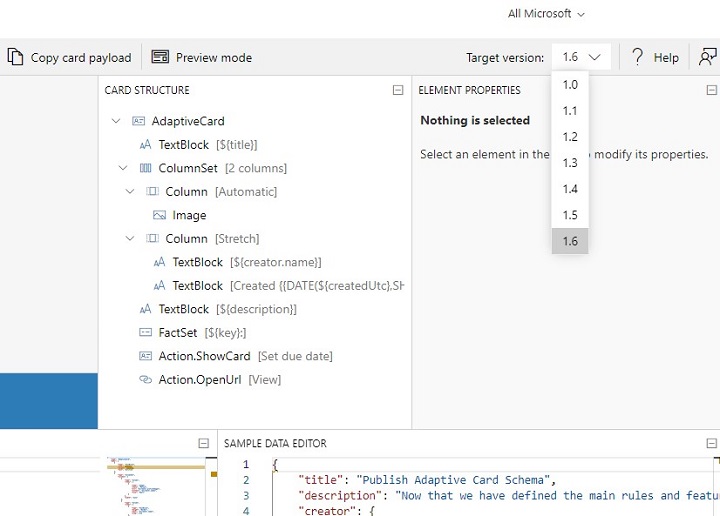Select the AdaptiveCard icon in tree
Image resolution: width=720 pixels, height=516 pixels.
[x=139, y=121]
